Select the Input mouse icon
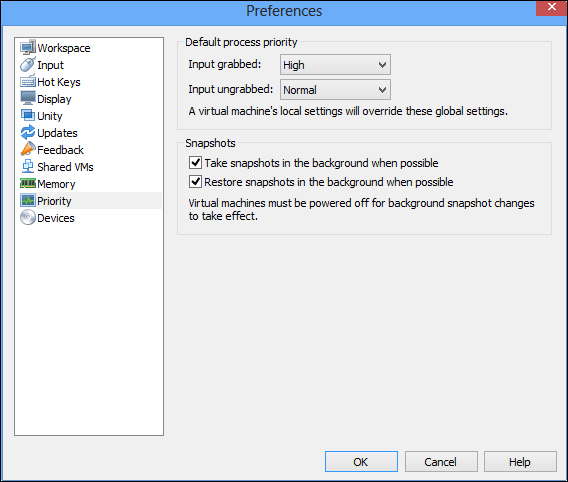 tap(28, 64)
